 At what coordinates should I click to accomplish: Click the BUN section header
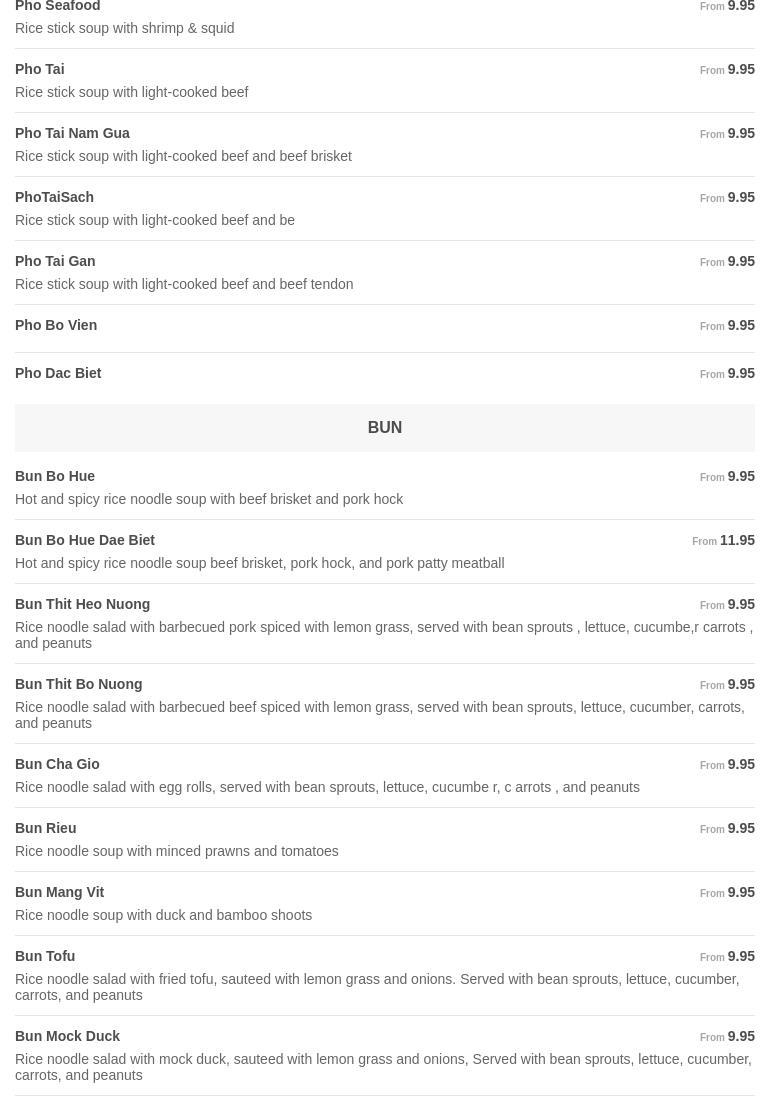[384, 427]
